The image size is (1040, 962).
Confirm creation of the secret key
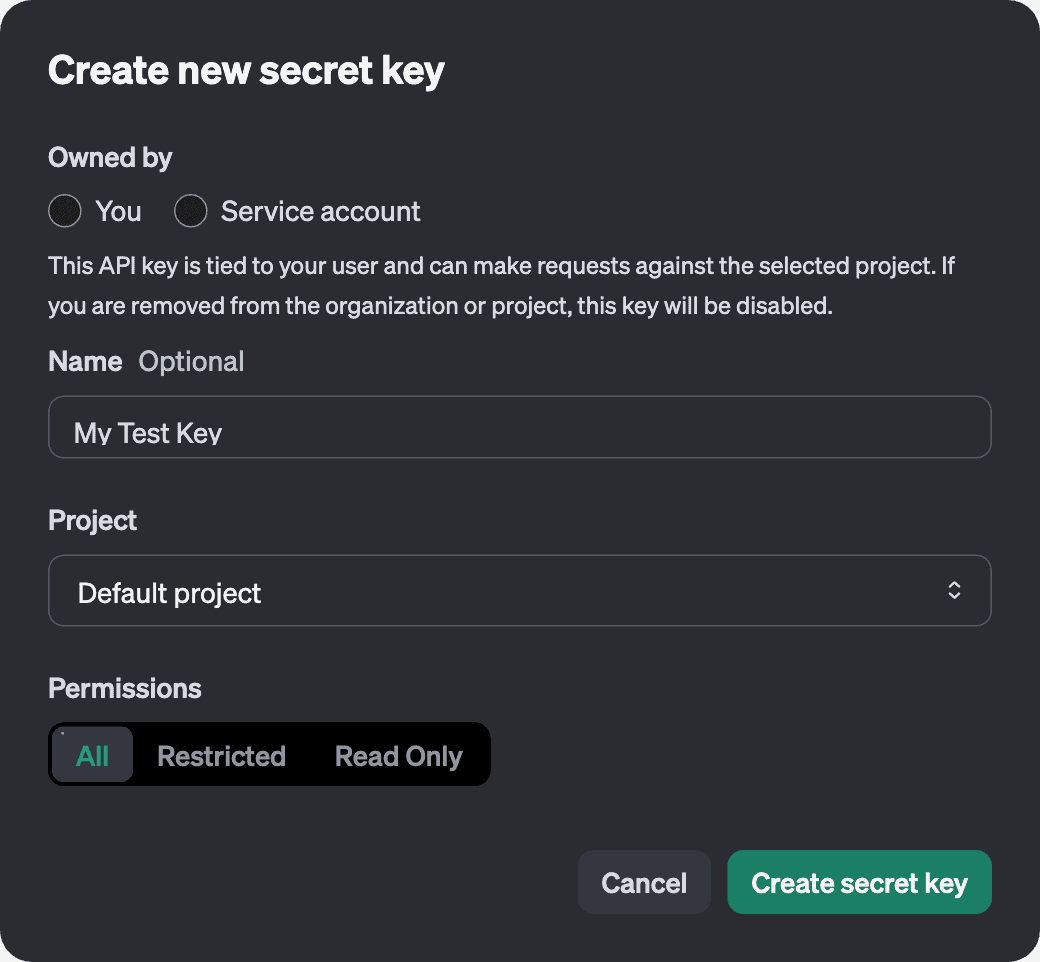(859, 882)
